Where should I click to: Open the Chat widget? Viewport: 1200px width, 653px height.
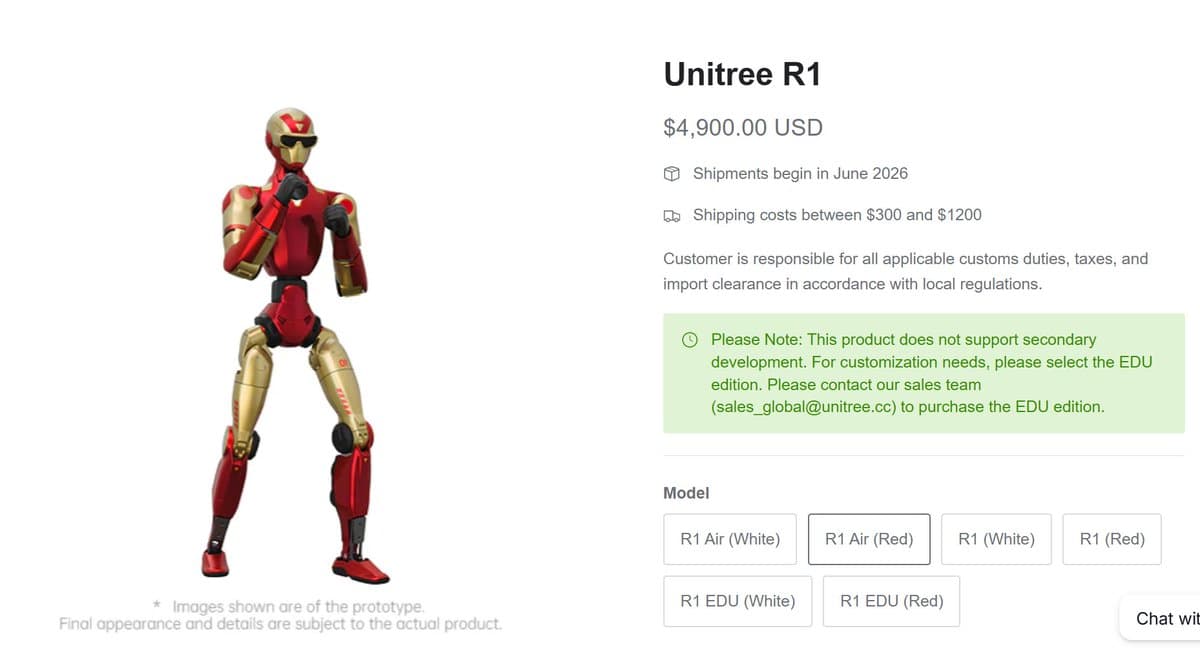click(x=1160, y=618)
